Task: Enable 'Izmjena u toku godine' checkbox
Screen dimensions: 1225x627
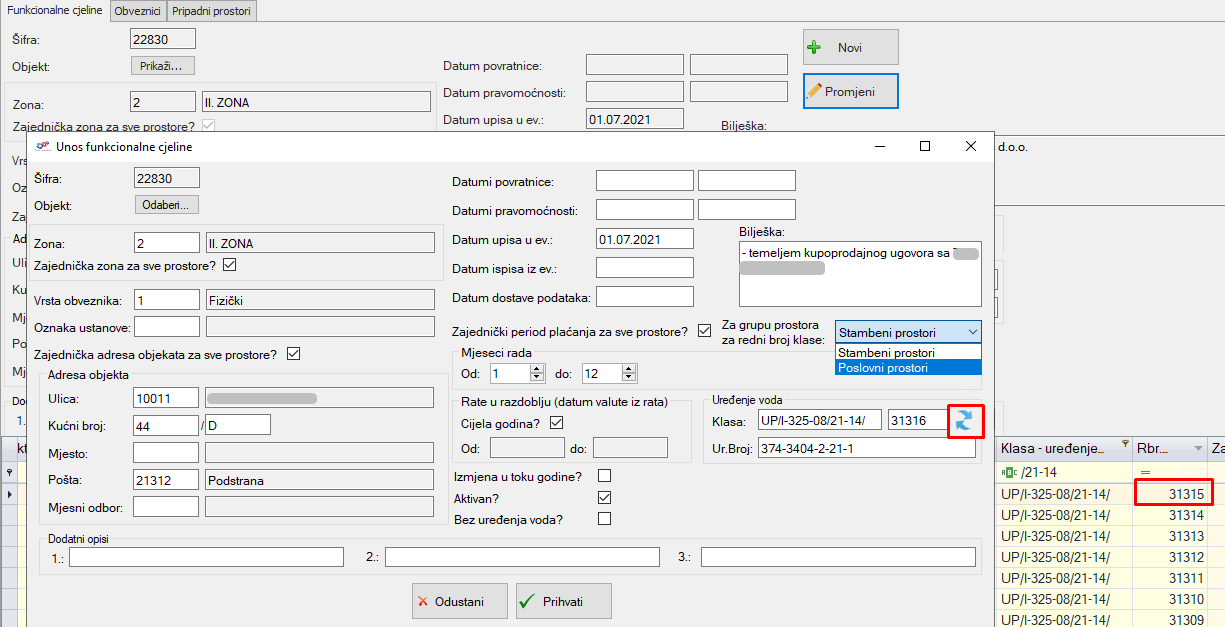Action: tap(604, 476)
